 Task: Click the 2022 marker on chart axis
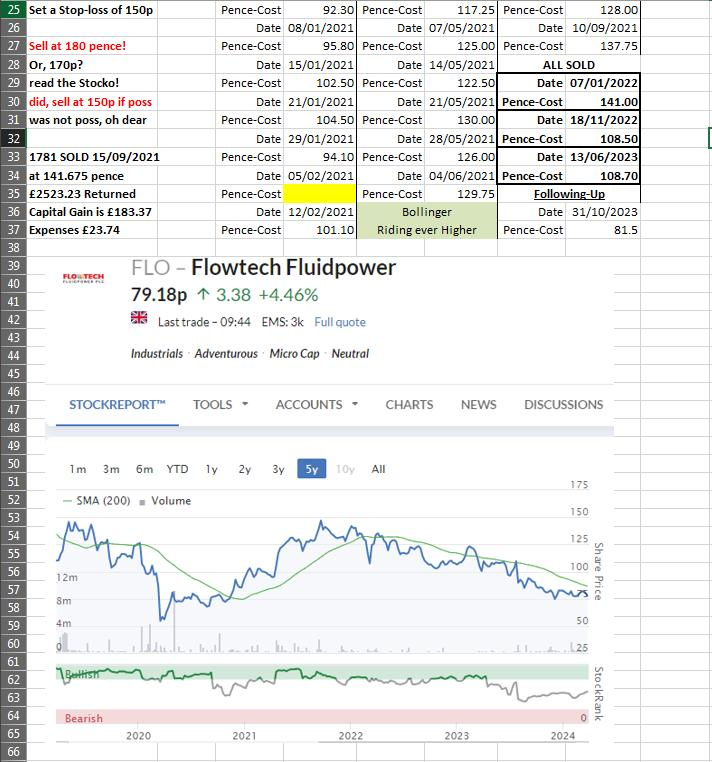350,736
